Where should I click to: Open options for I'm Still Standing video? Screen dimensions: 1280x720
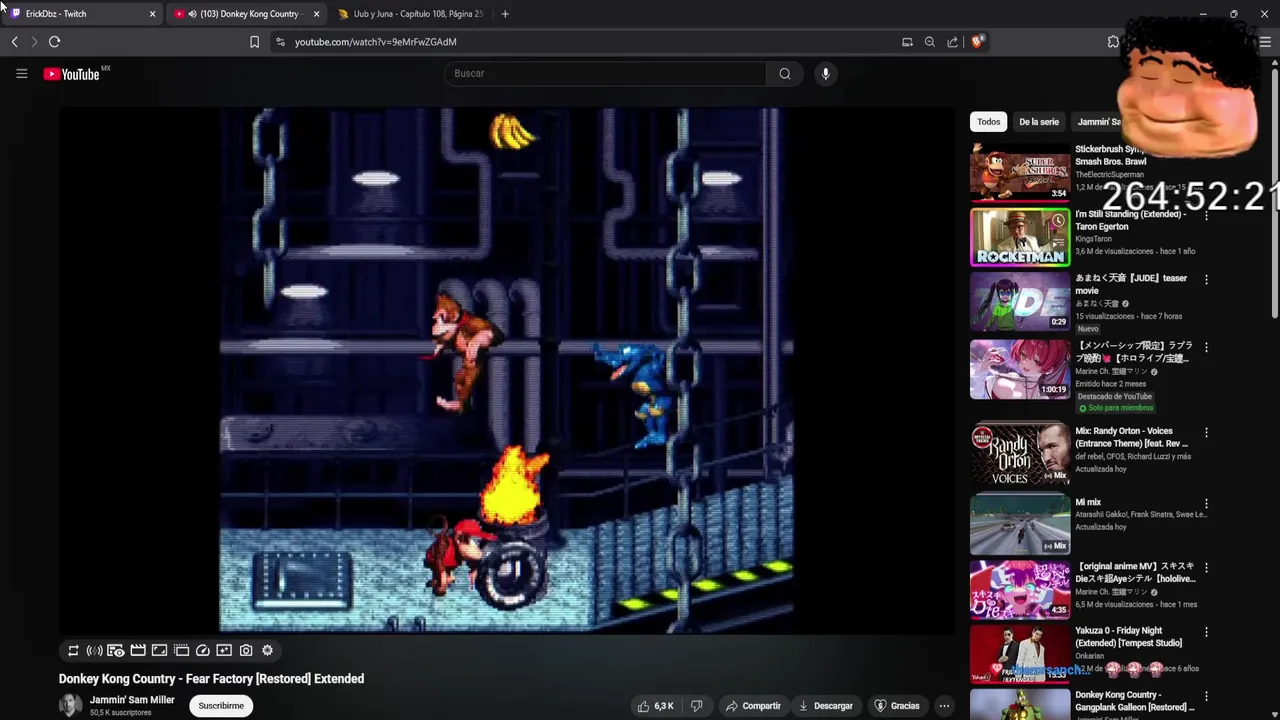pyautogui.click(x=1206, y=216)
